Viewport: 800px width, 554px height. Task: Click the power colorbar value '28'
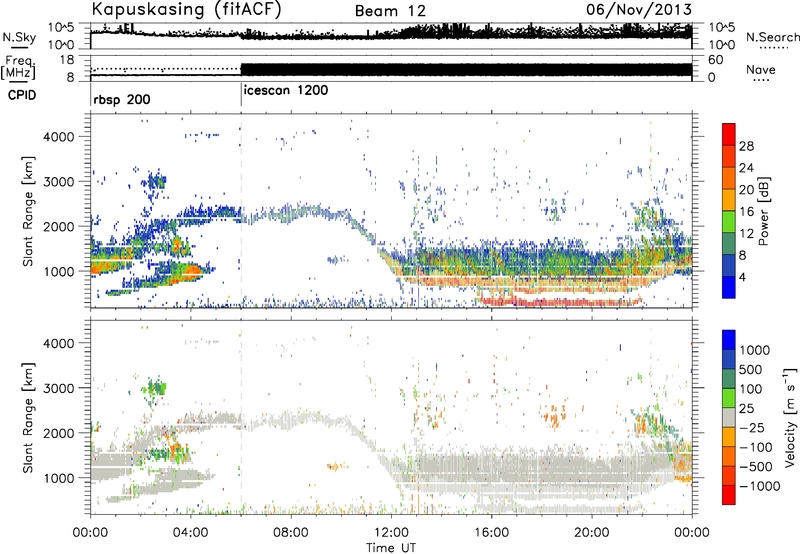pyautogui.click(x=746, y=146)
